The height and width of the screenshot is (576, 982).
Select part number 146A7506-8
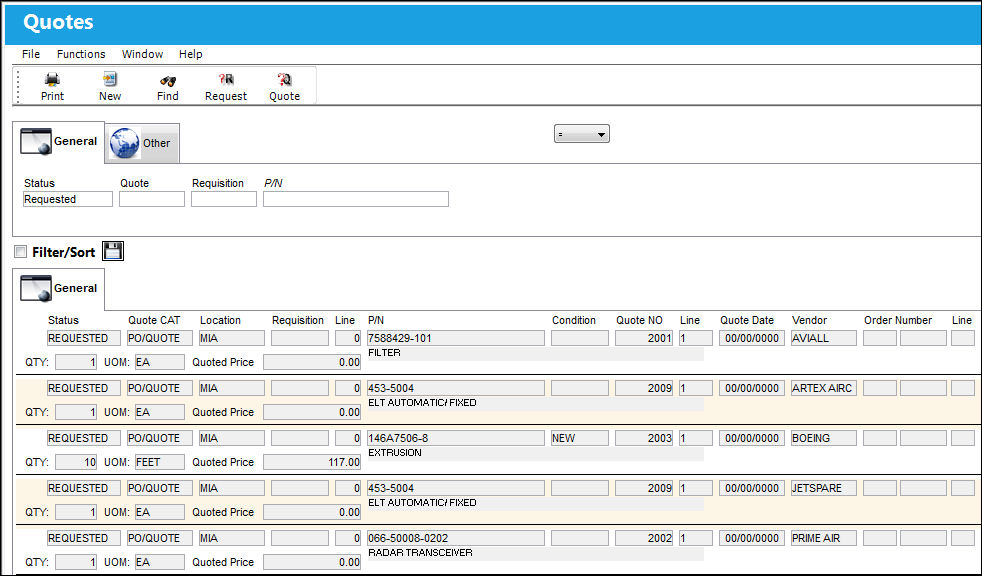(456, 438)
